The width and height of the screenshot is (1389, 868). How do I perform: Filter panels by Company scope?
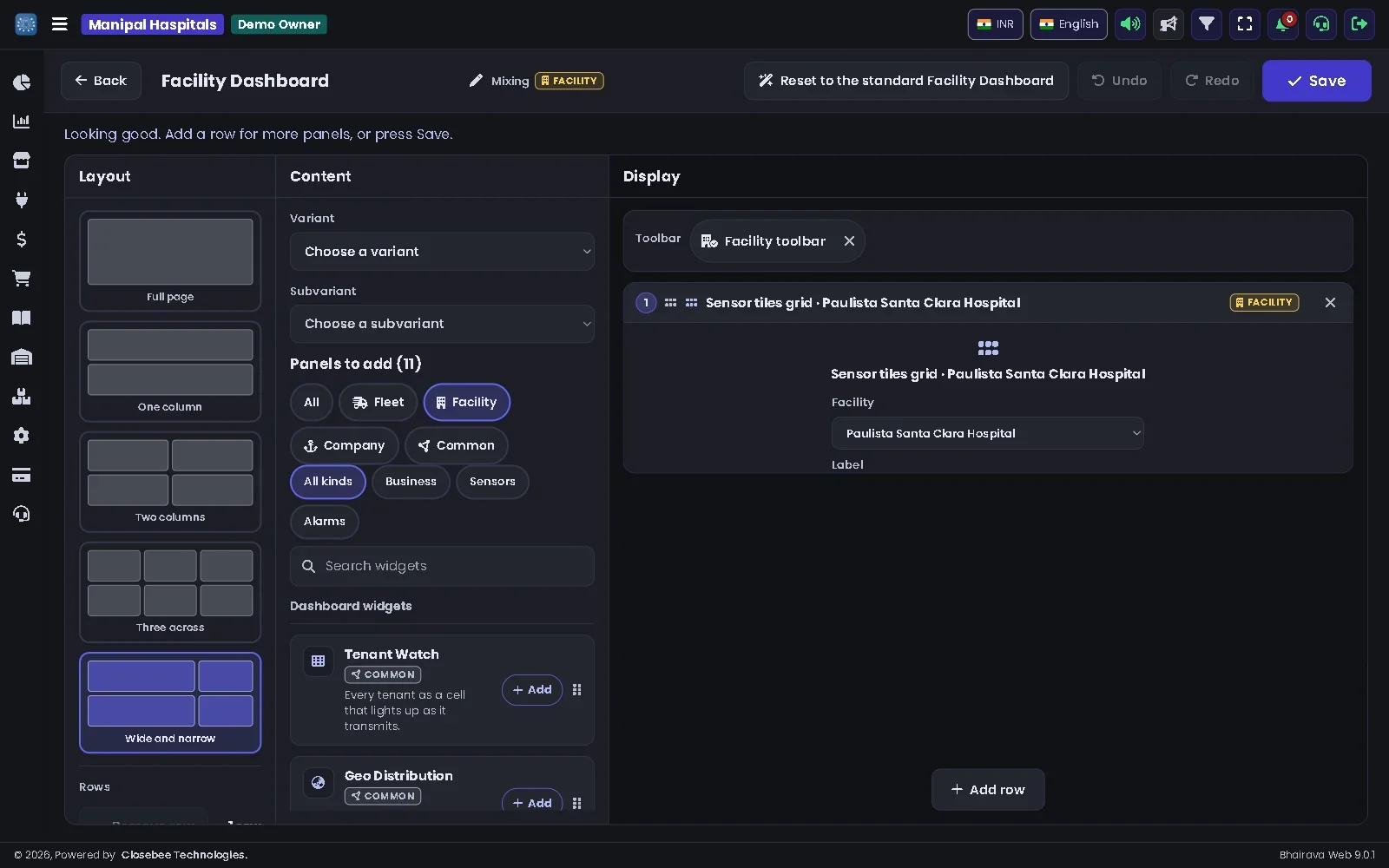tap(344, 445)
